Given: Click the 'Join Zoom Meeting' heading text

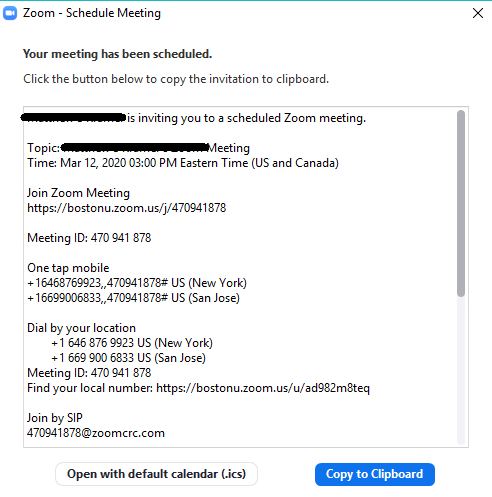Looking at the screenshot, I should (78, 193).
